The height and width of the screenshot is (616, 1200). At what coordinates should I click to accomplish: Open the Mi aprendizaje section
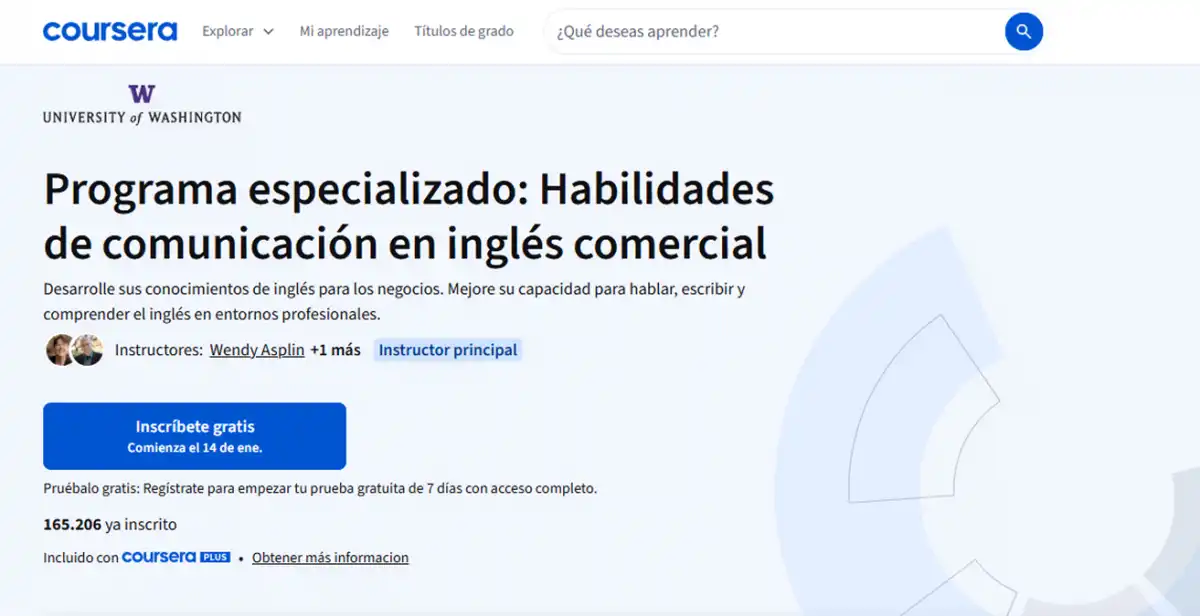pos(344,31)
